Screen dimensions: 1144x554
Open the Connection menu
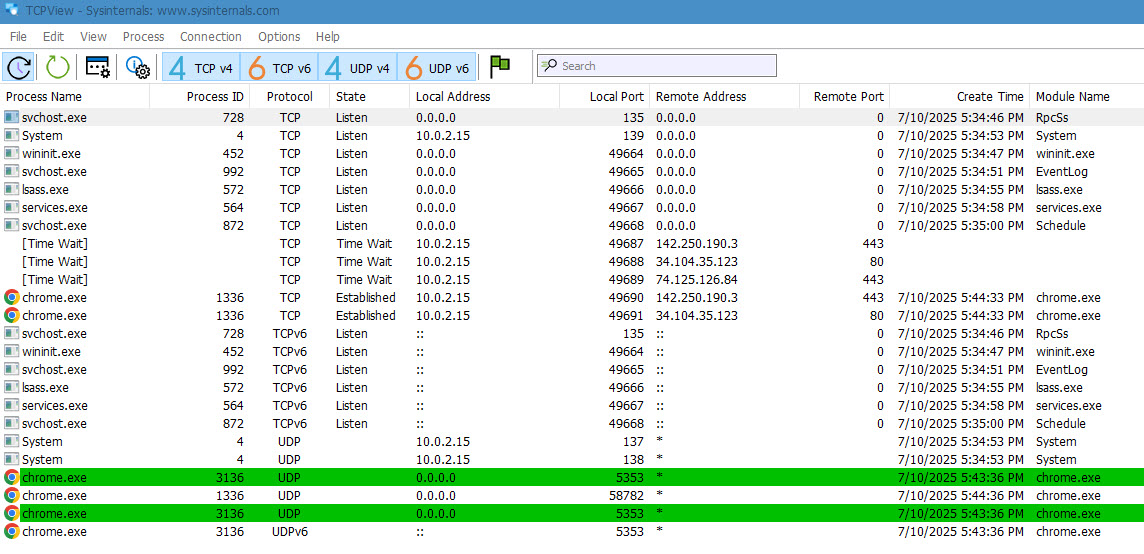coord(210,37)
